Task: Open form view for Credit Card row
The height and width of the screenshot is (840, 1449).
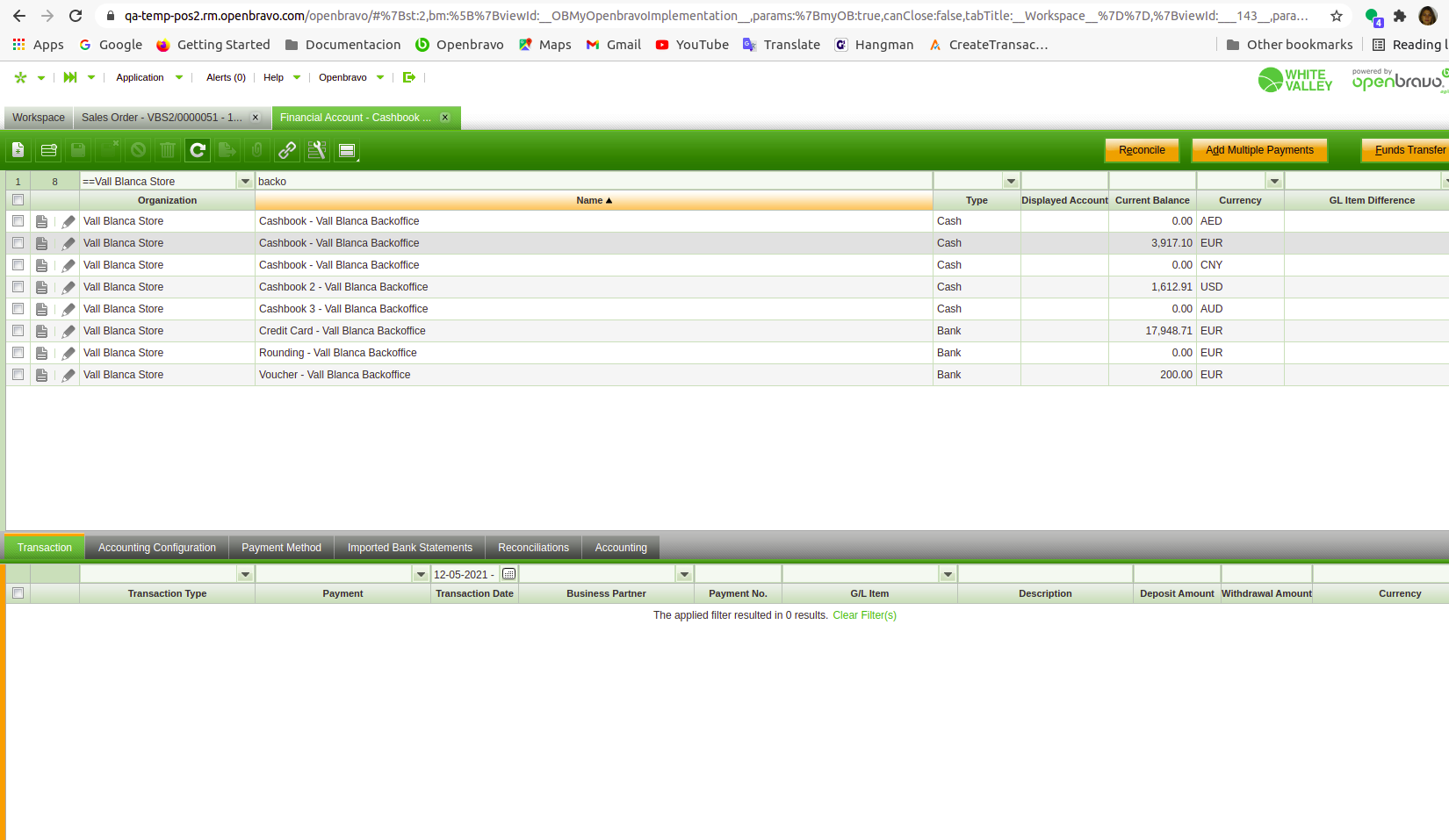Action: pos(41,331)
